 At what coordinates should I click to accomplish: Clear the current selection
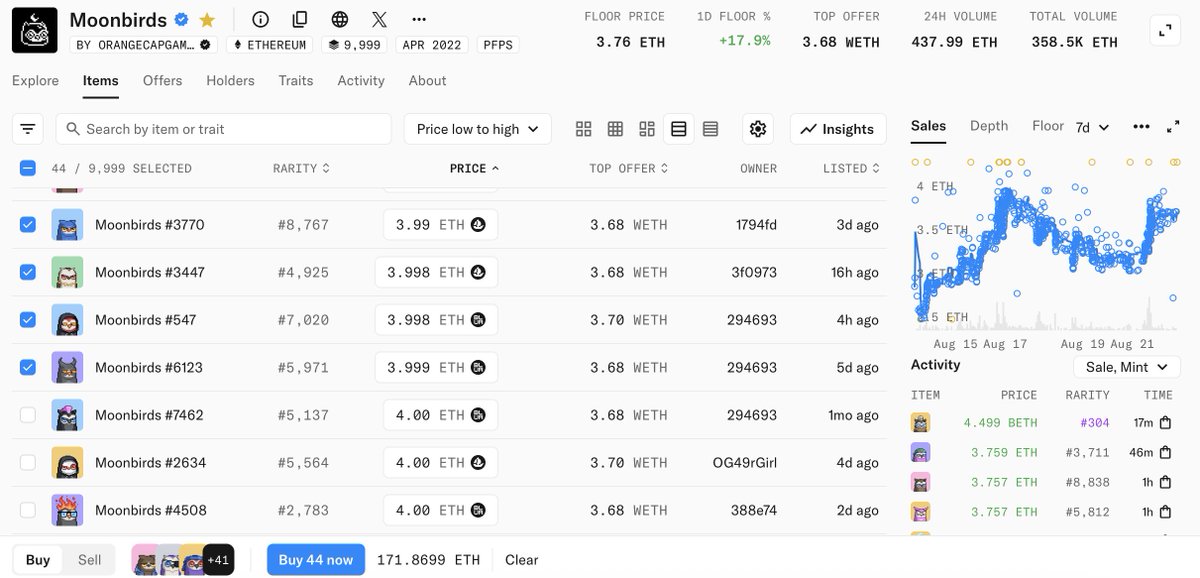tap(521, 560)
